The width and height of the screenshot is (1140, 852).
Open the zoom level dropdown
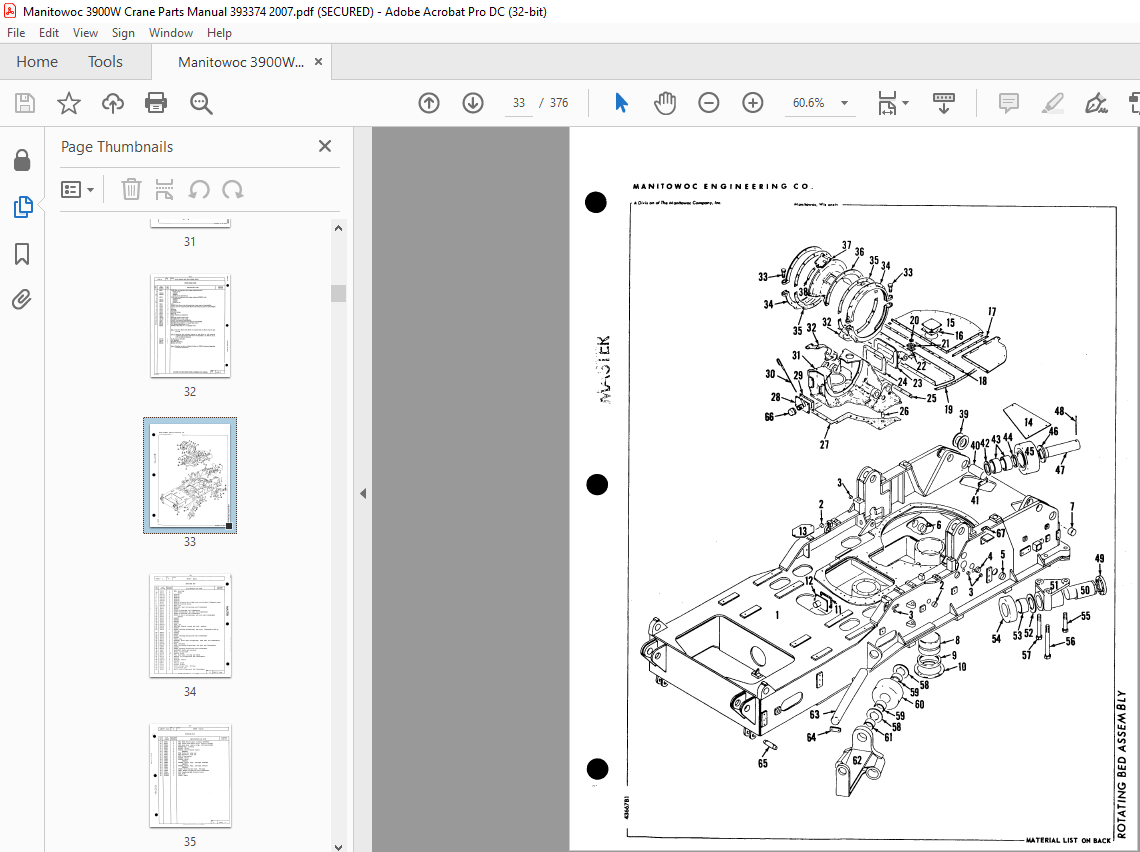[845, 103]
